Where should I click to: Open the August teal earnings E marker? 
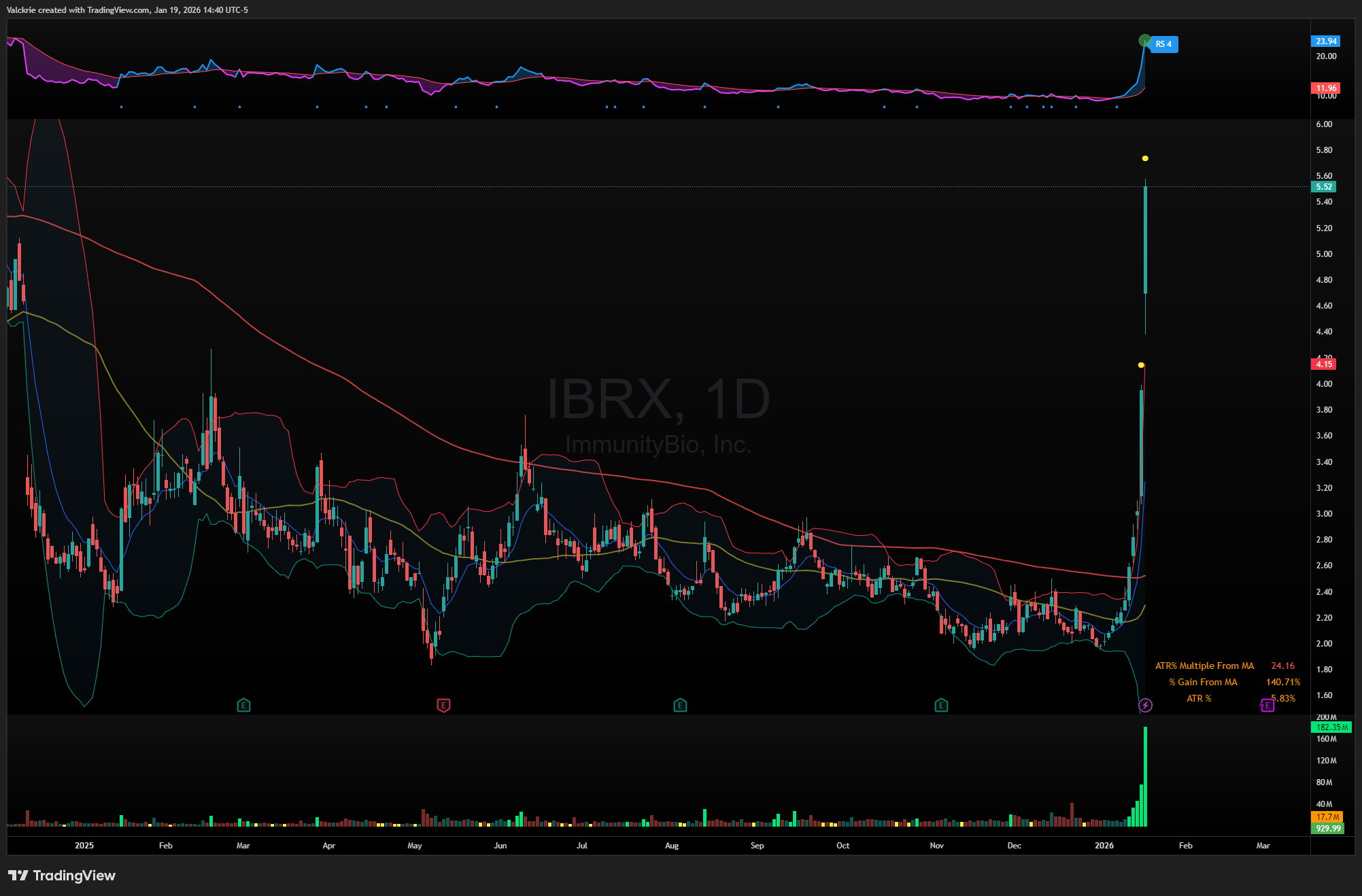tap(680, 706)
